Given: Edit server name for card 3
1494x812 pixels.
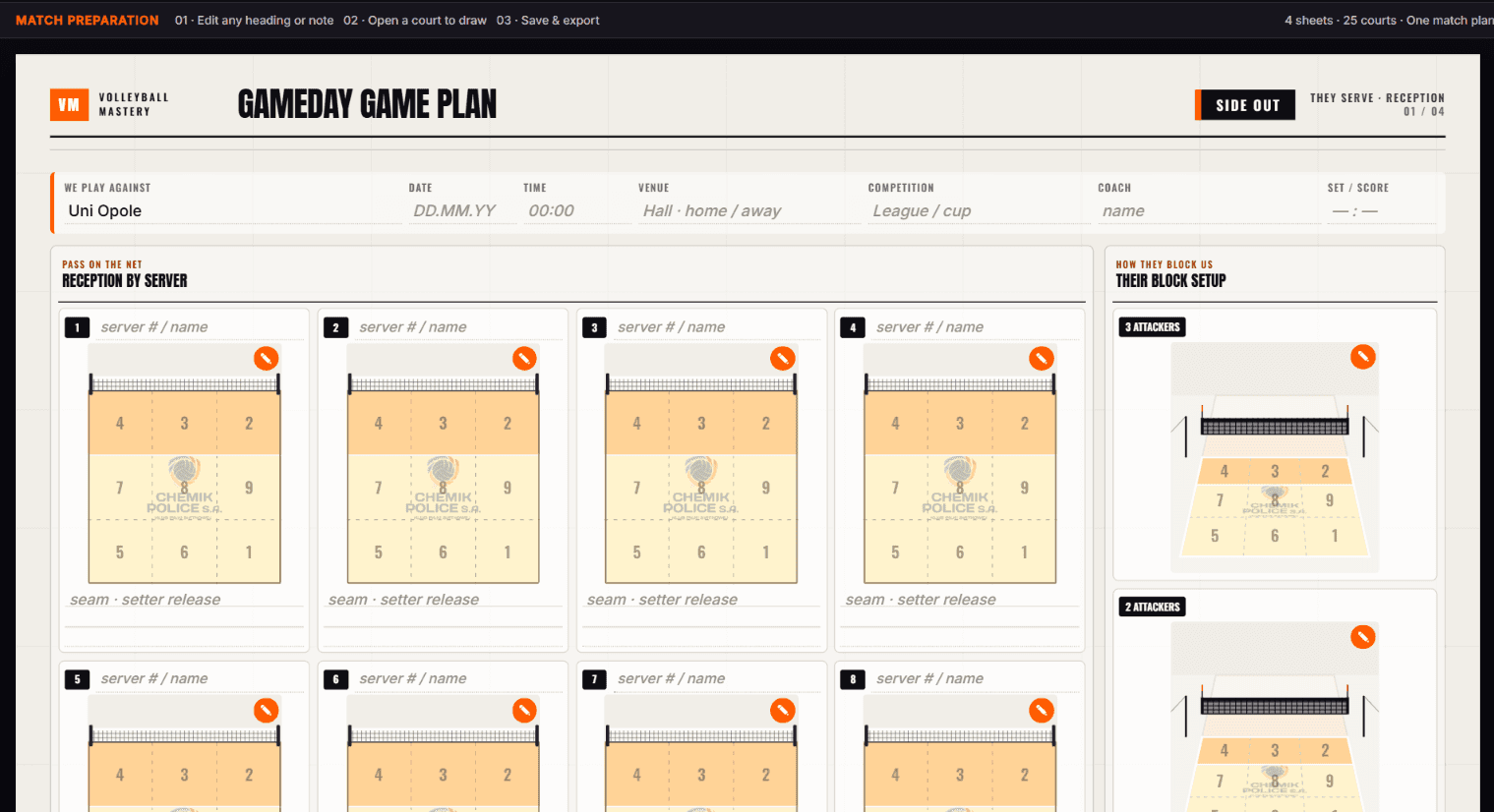Looking at the screenshot, I should click(x=718, y=327).
